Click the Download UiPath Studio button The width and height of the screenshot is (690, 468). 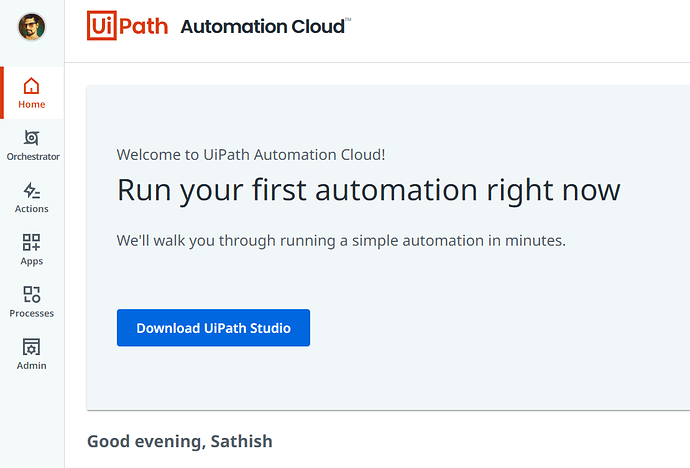[213, 328]
